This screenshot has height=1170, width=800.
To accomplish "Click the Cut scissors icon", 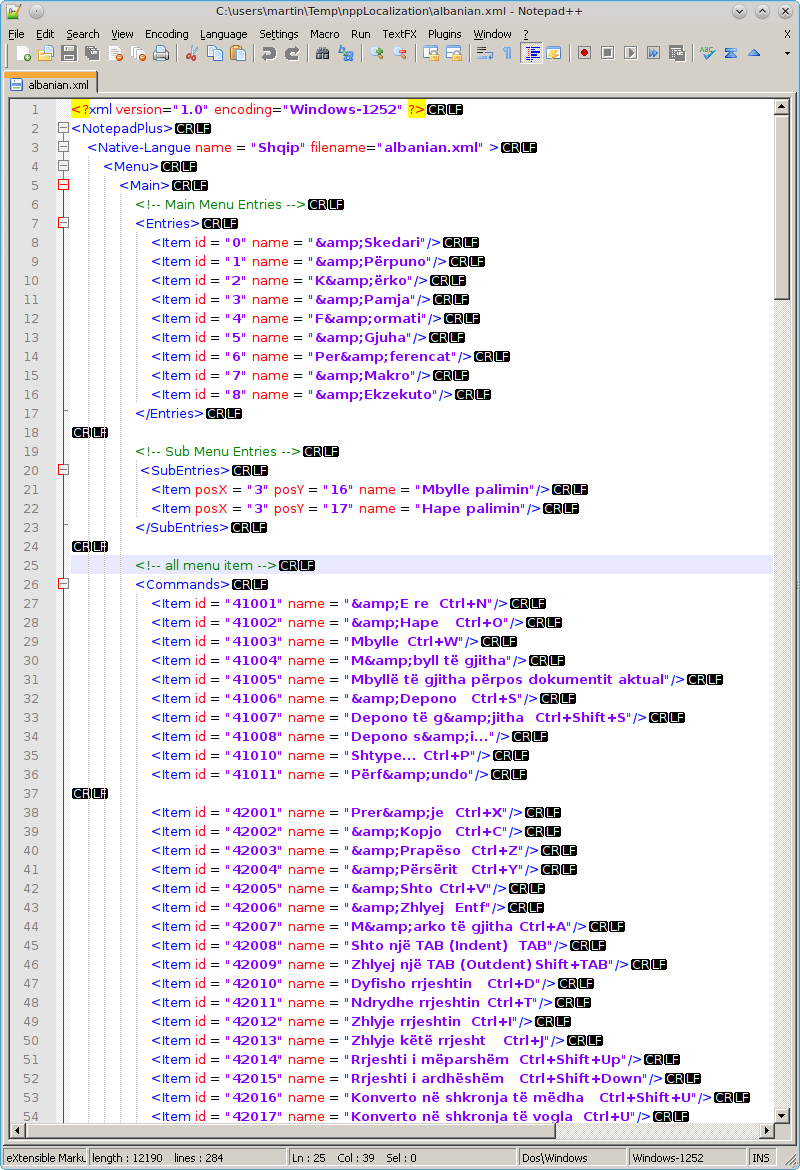I will click(x=192, y=53).
